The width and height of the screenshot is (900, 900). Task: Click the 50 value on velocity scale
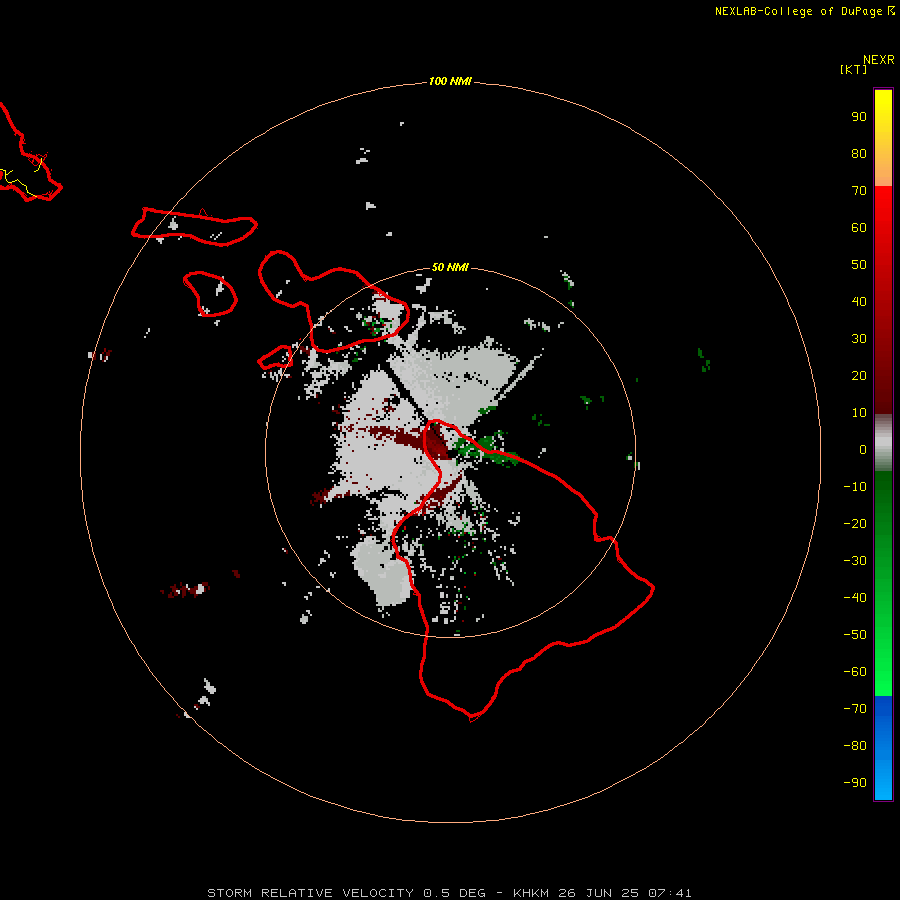click(859, 265)
